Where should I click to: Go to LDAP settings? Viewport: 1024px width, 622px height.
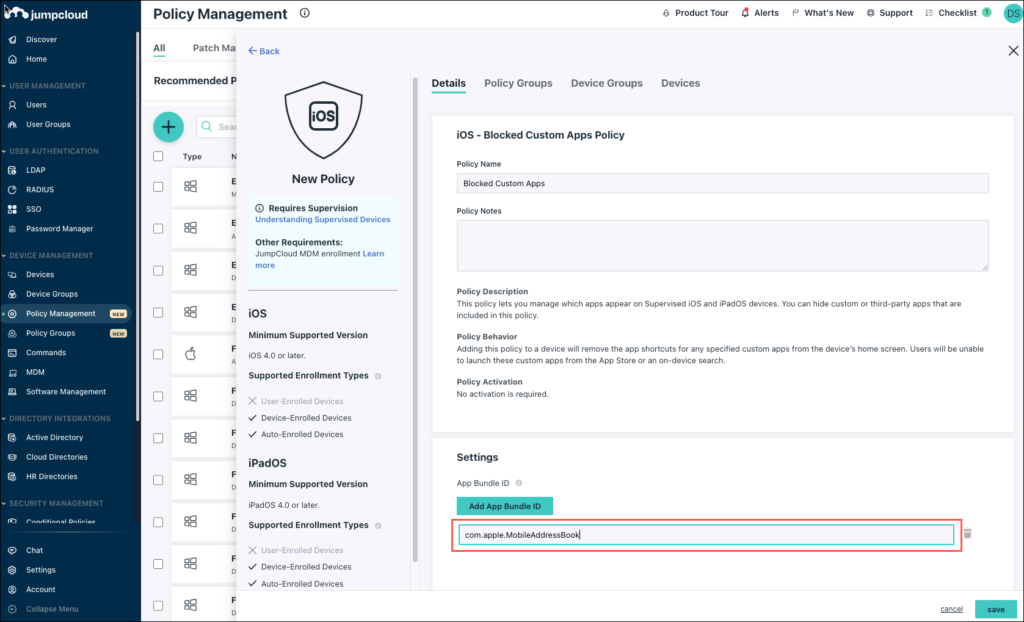pyautogui.click(x=35, y=171)
